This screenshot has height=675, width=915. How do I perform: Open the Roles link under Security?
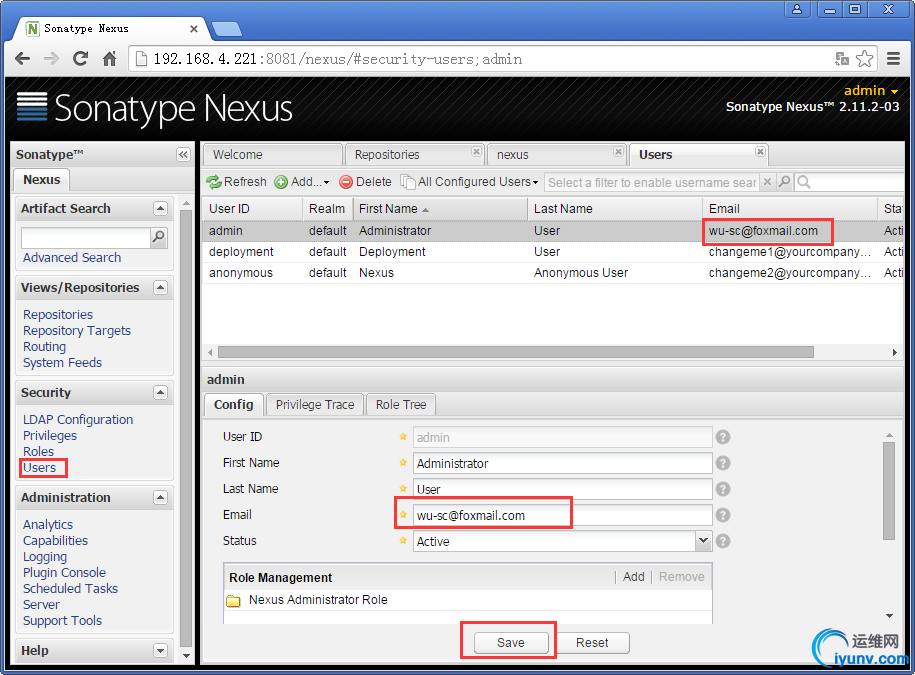click(x=38, y=452)
